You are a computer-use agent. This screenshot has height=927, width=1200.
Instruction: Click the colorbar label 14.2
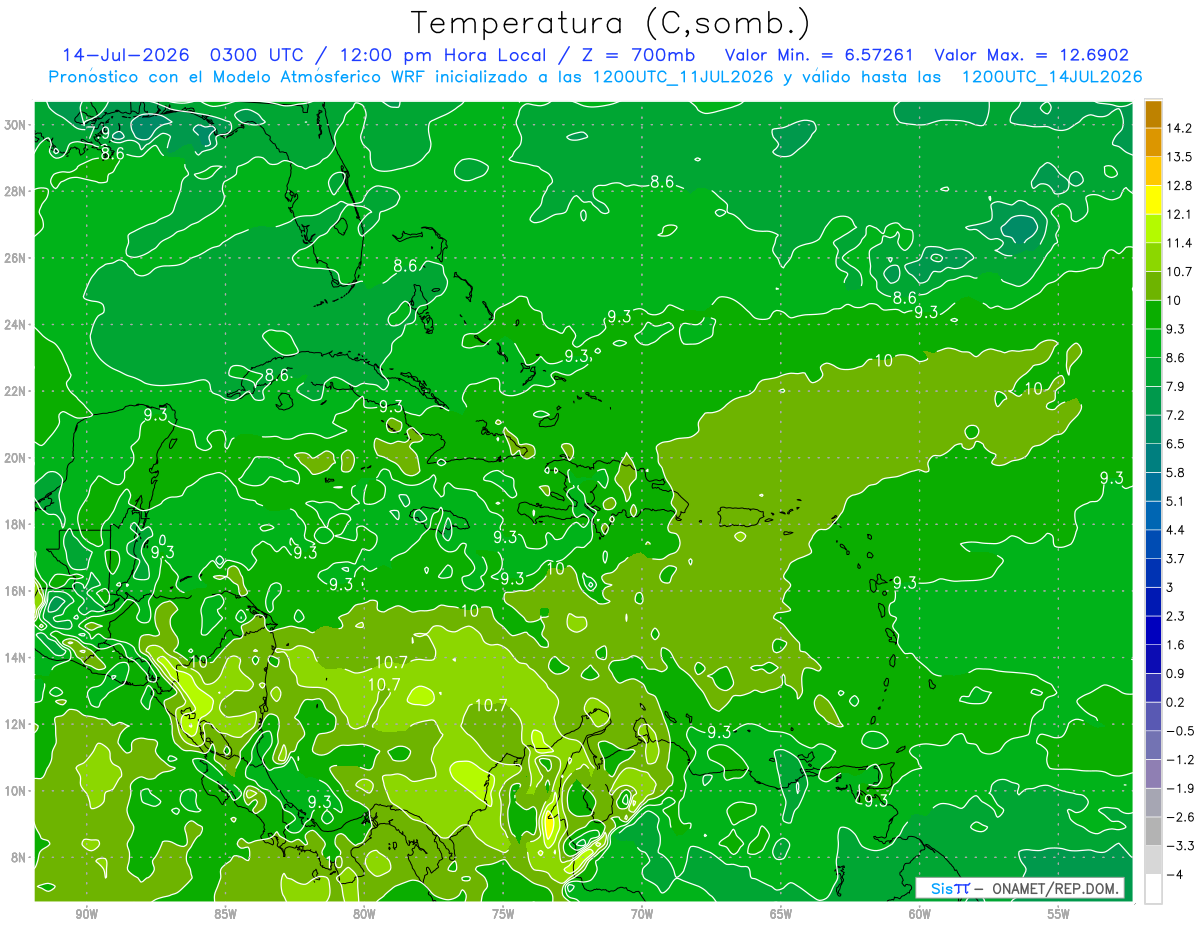pyautogui.click(x=1179, y=128)
